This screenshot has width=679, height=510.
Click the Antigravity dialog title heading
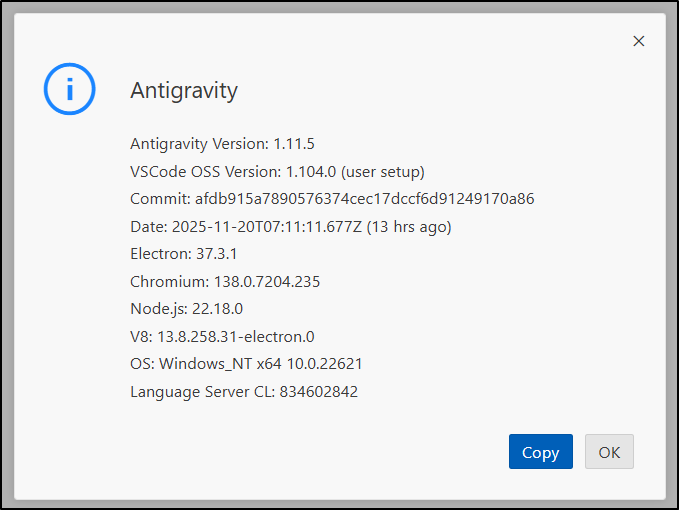(184, 90)
